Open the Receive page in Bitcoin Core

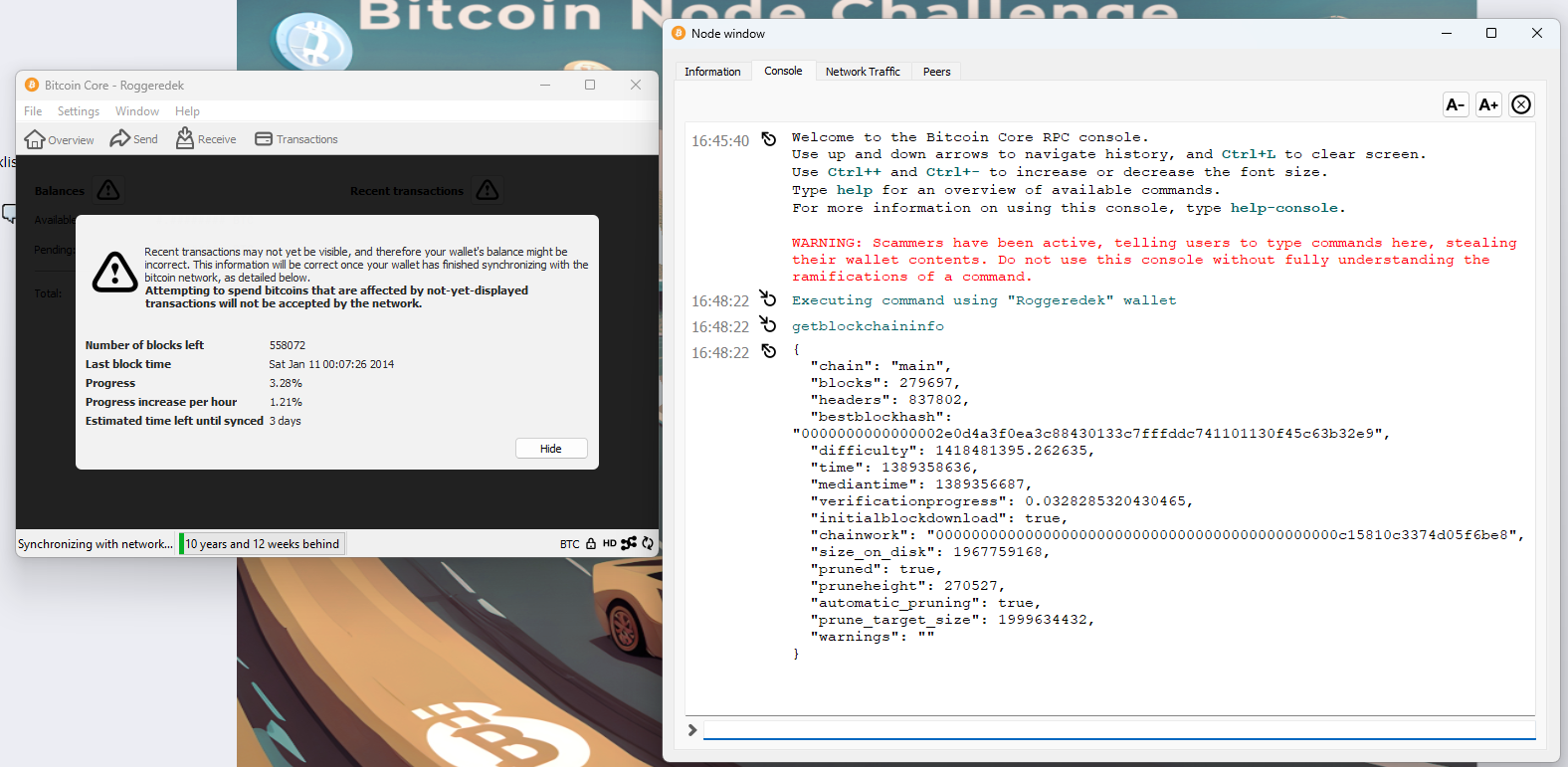206,139
